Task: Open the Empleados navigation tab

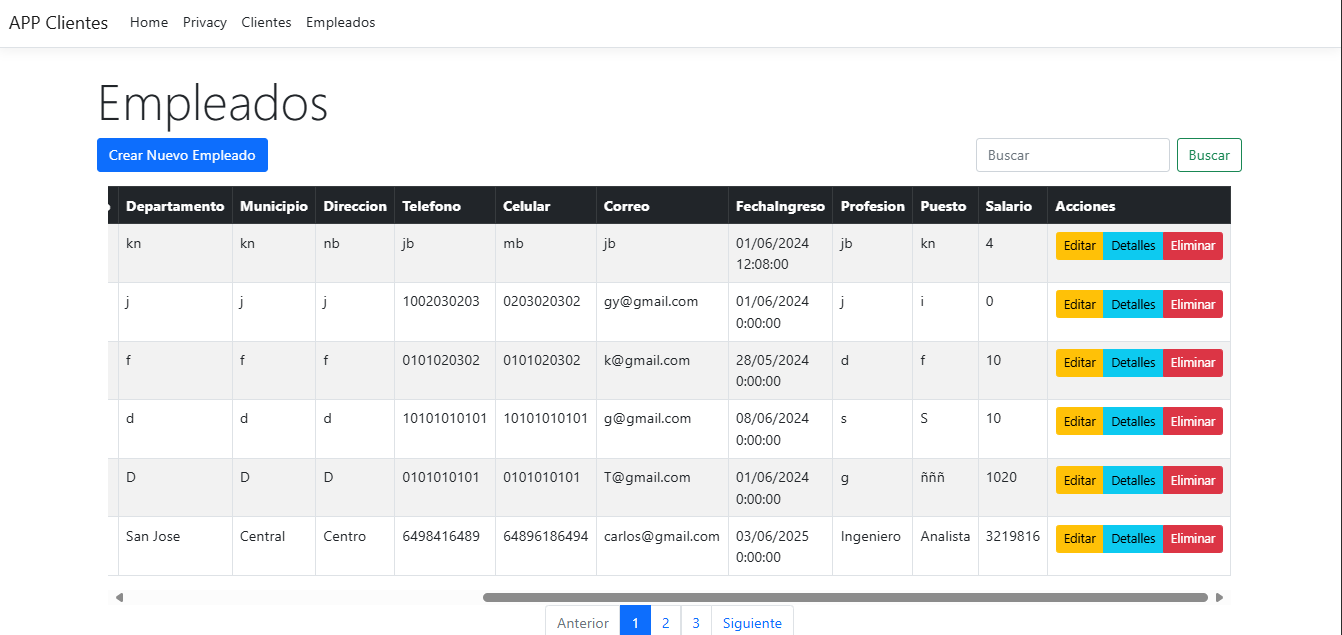Action: click(x=340, y=22)
